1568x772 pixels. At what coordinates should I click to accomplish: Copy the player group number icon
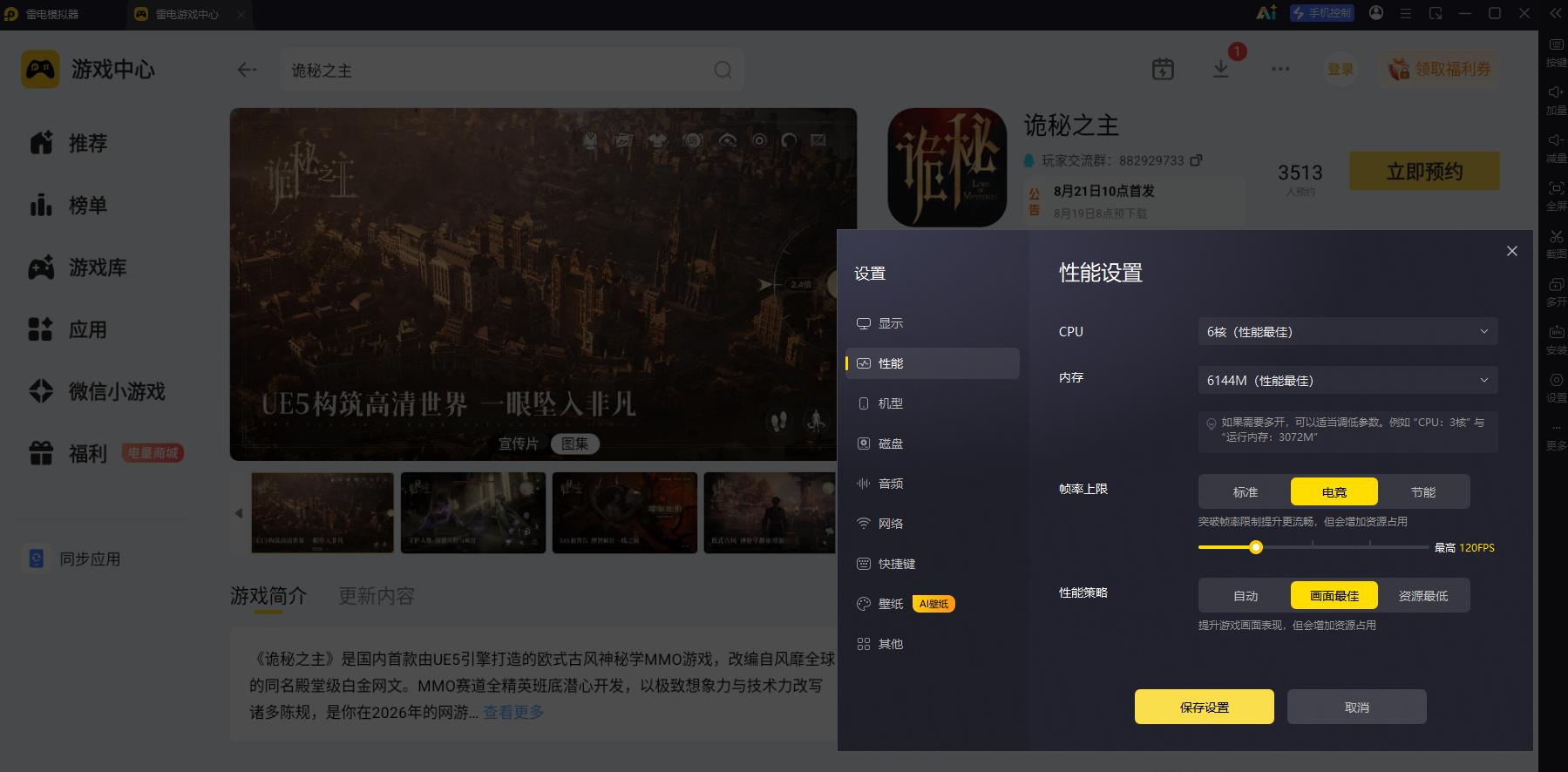pos(1196,160)
